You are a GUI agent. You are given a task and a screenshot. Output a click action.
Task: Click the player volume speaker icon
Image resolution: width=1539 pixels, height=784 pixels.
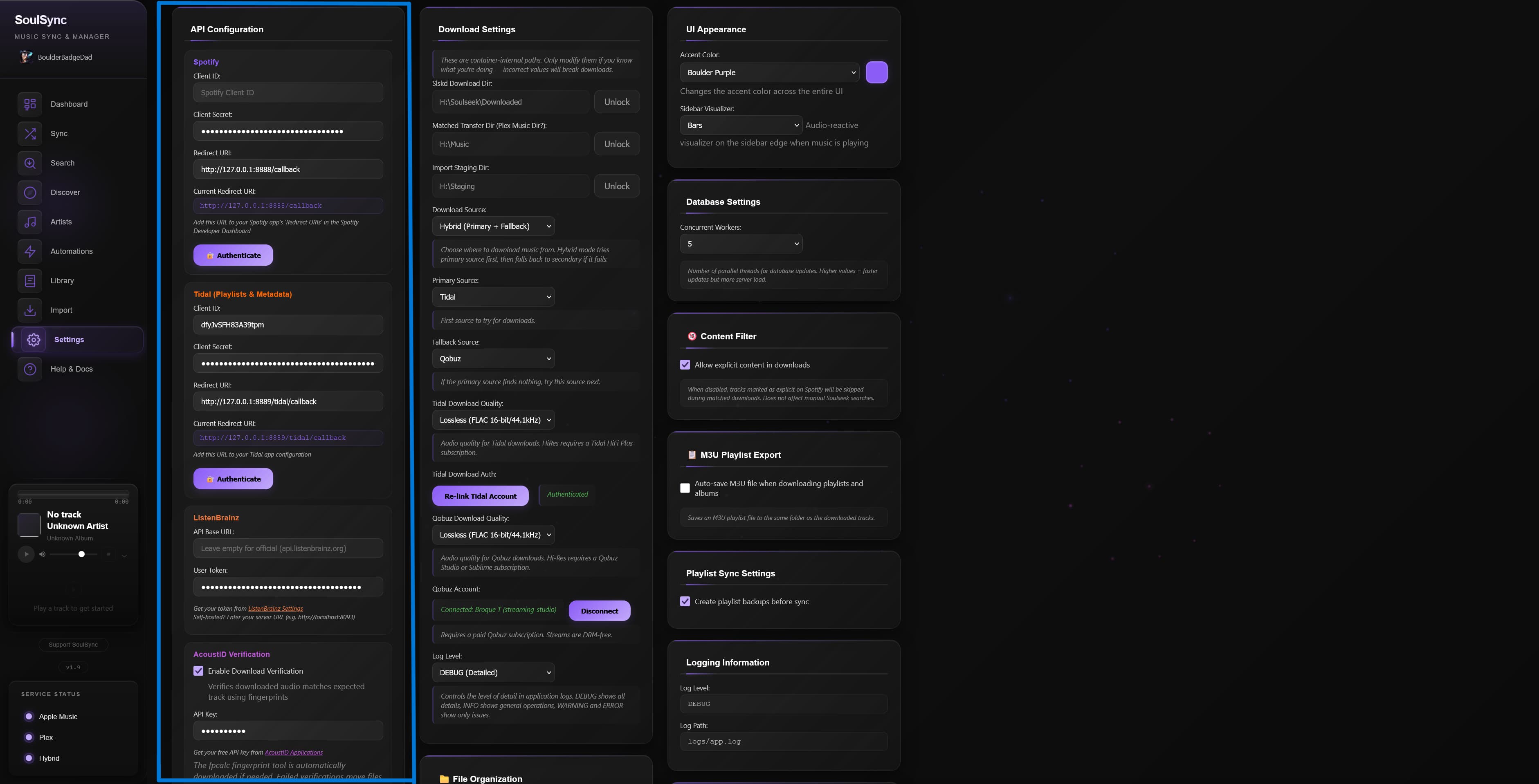click(43, 555)
